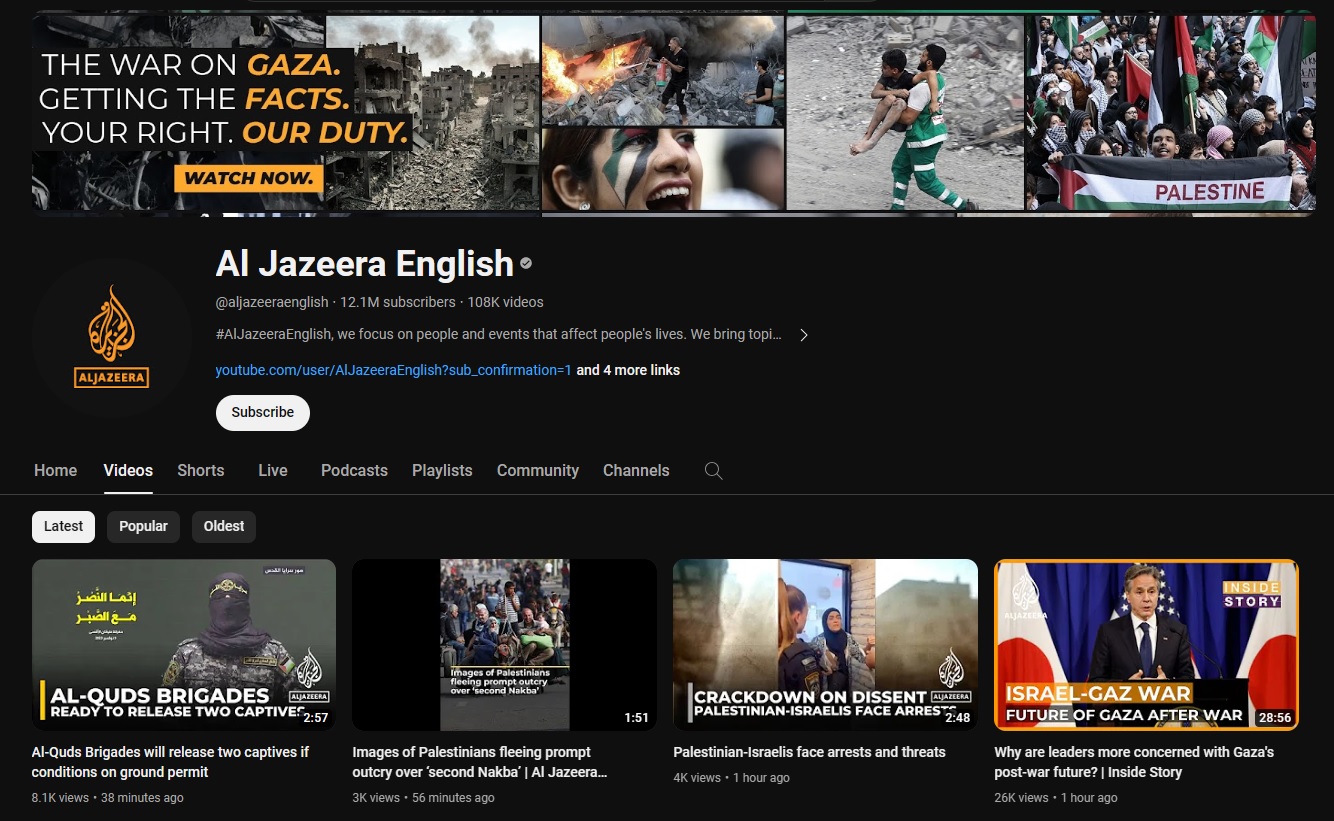Viewport: 1334px width, 821px height.
Task: Show 'and 4 more links'
Action: click(x=628, y=370)
